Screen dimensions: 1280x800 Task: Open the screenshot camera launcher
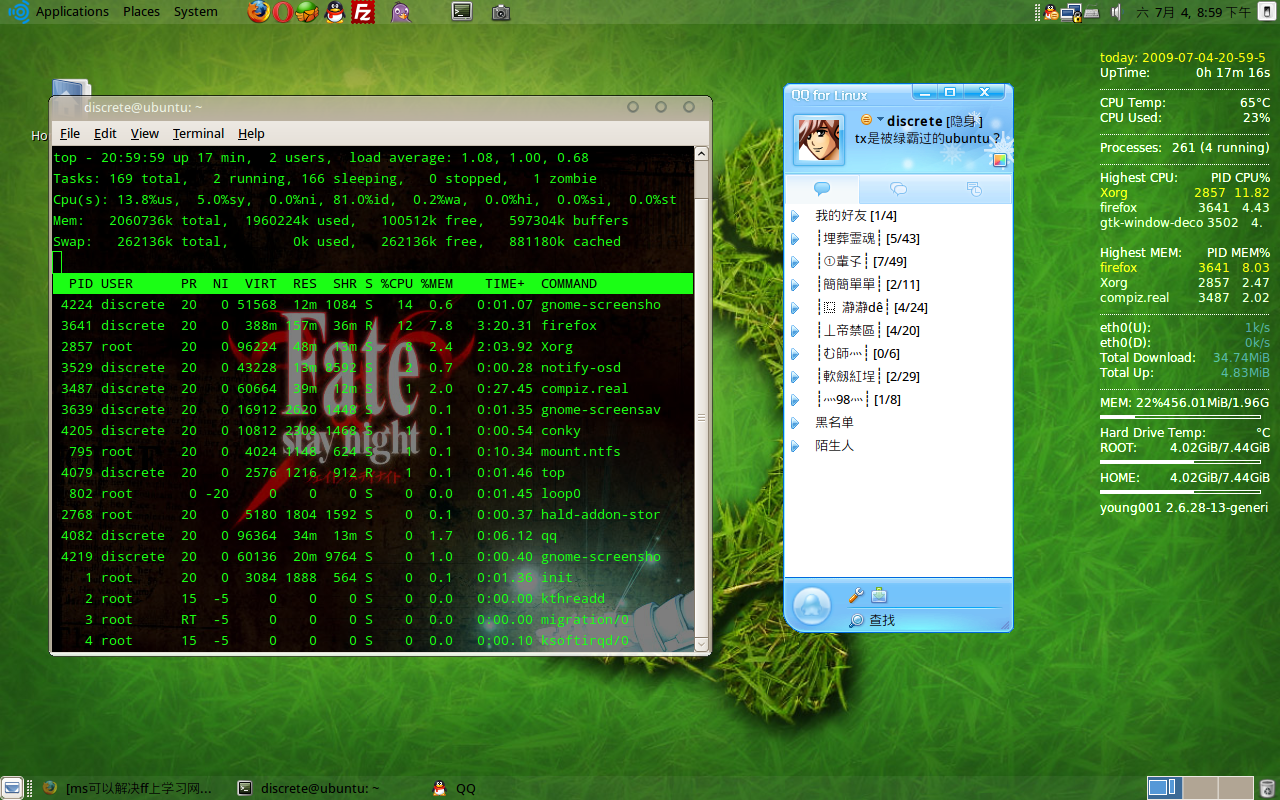pyautogui.click(x=501, y=12)
